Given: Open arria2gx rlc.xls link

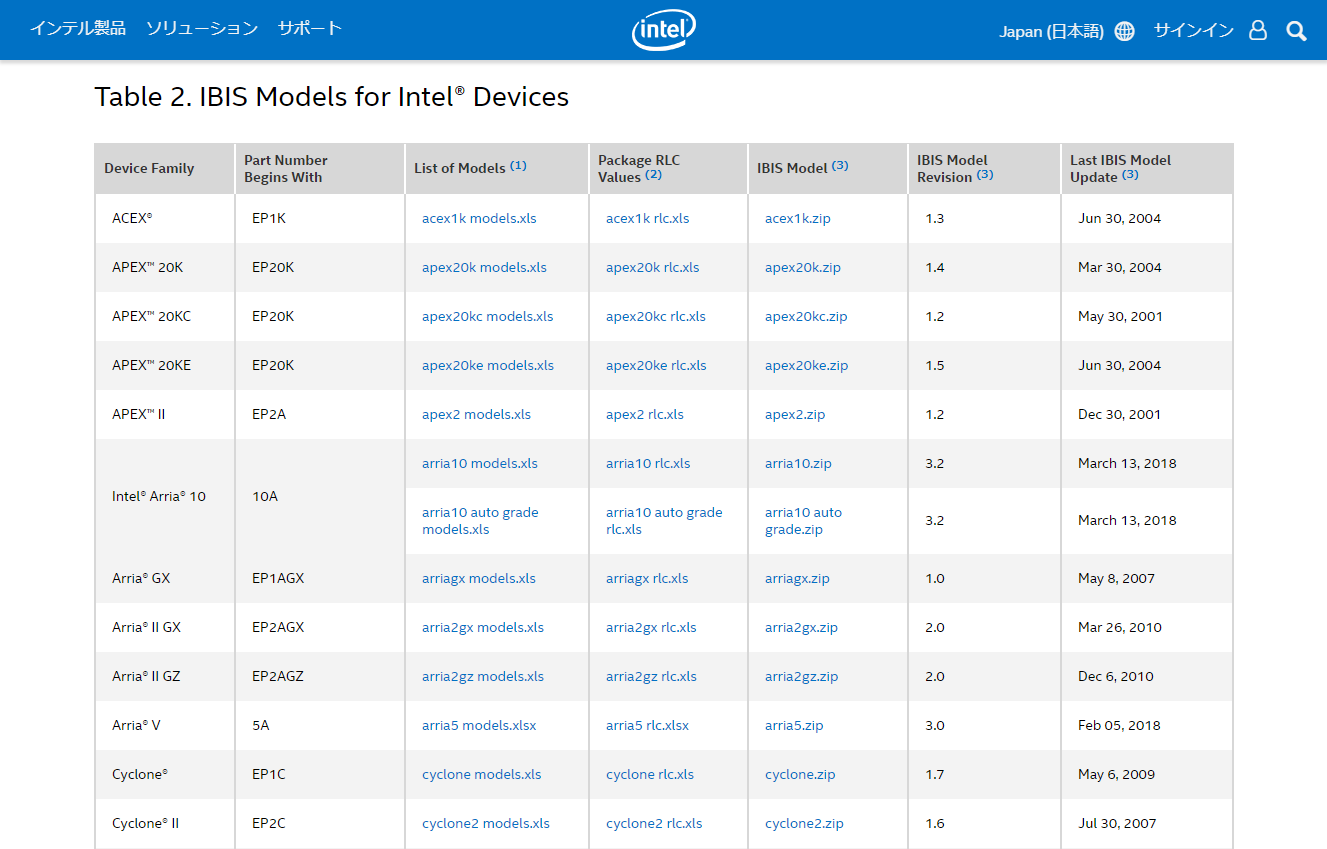Looking at the screenshot, I should (651, 627).
